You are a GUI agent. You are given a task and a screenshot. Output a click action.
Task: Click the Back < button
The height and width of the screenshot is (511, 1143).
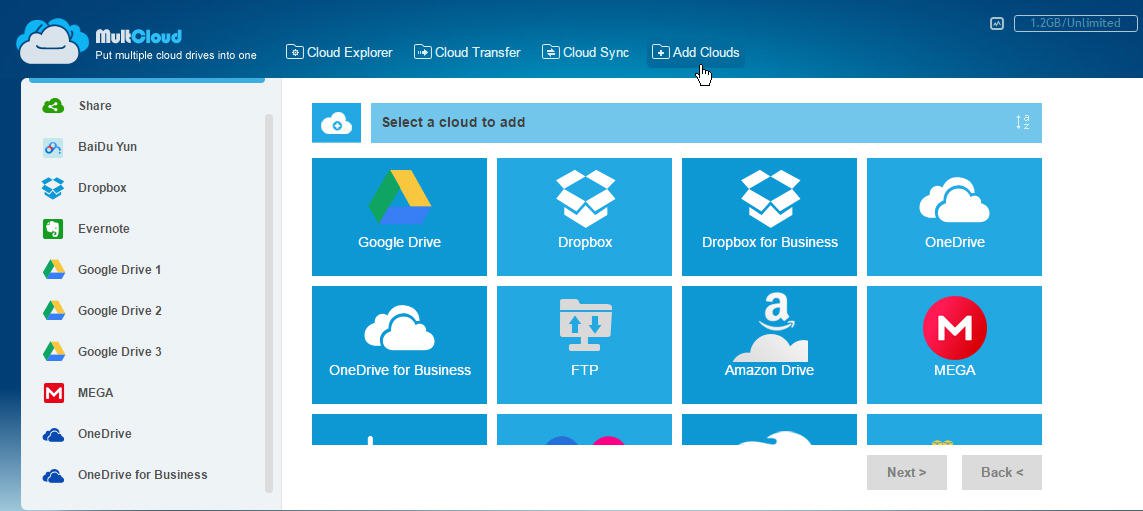[x=1002, y=472]
